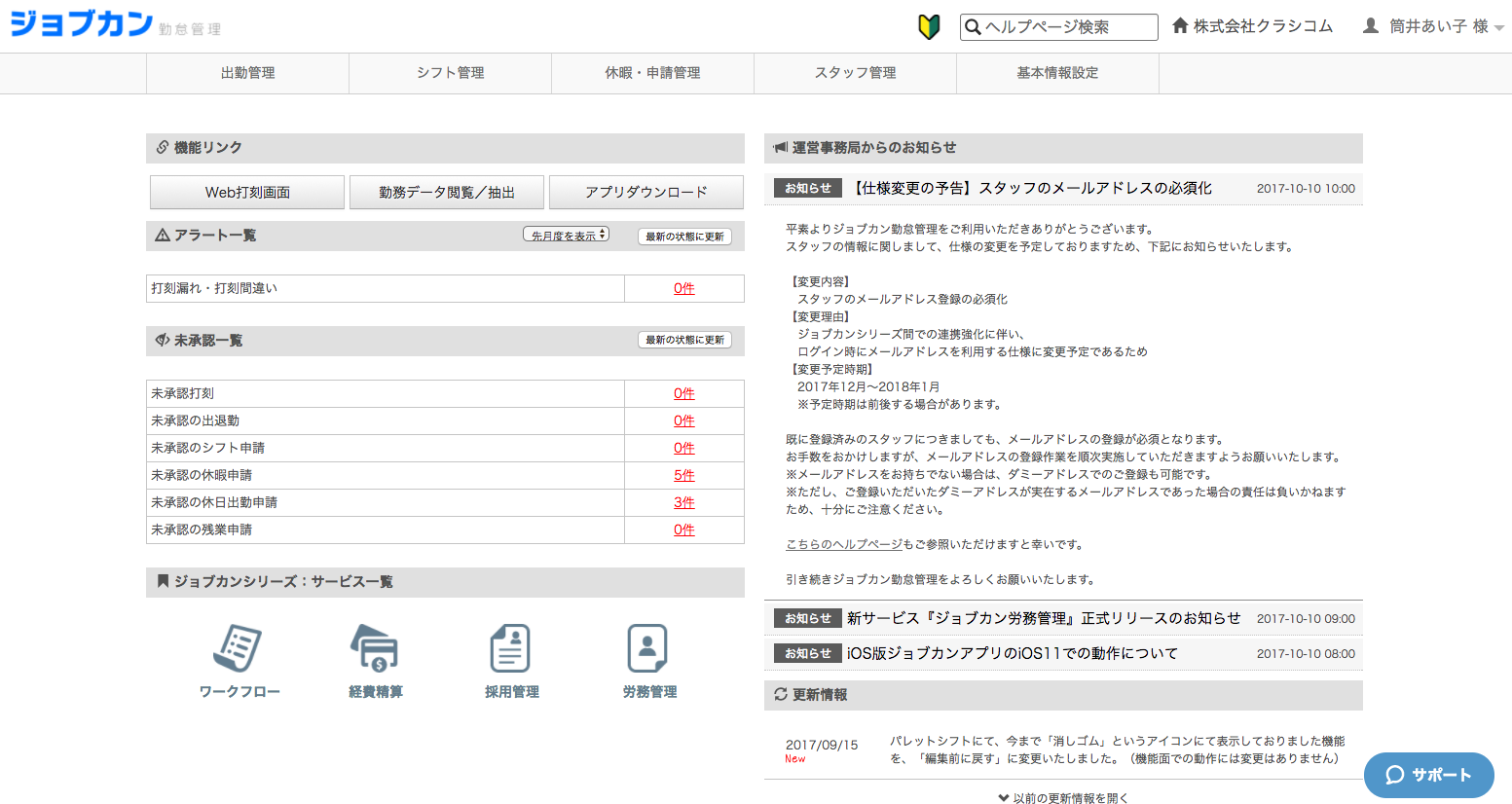
Task: Click the user silhouette icon beside 筒井あい子
Action: 1371,26
